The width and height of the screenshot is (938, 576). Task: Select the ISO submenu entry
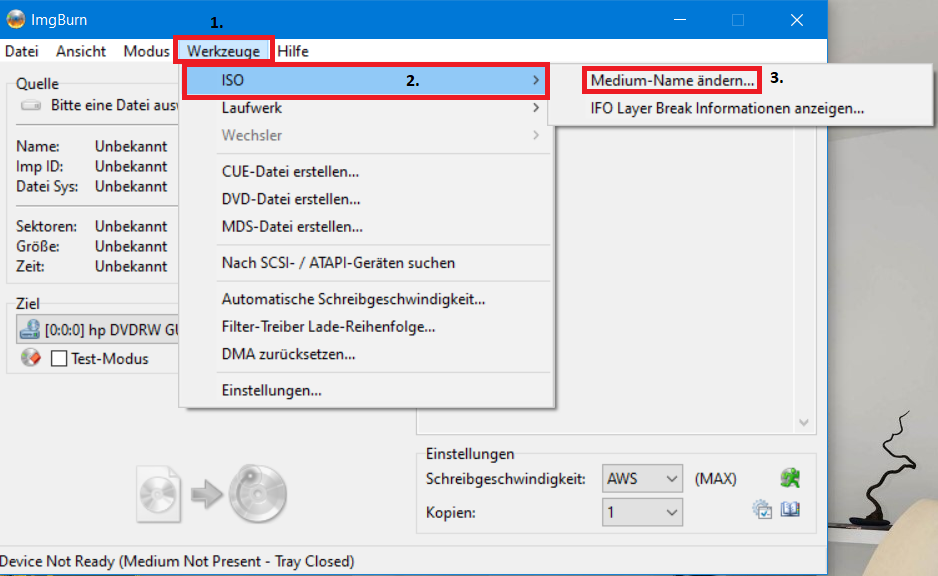[x=366, y=81]
